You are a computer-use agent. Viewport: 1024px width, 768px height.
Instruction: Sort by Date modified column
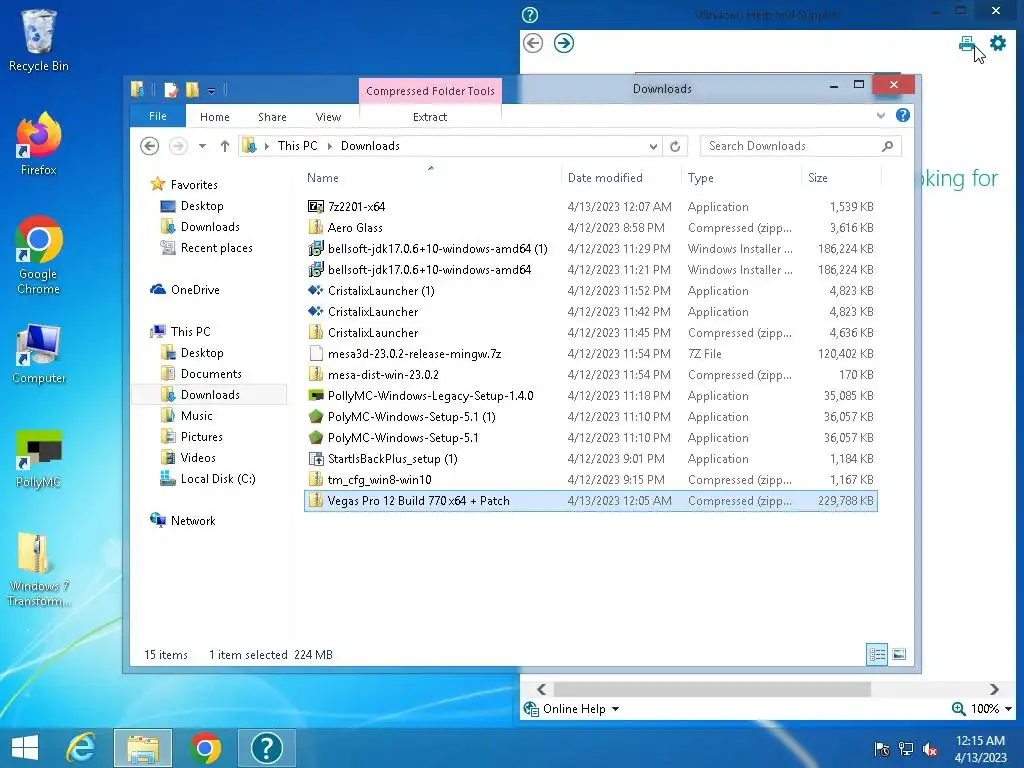[x=620, y=178]
